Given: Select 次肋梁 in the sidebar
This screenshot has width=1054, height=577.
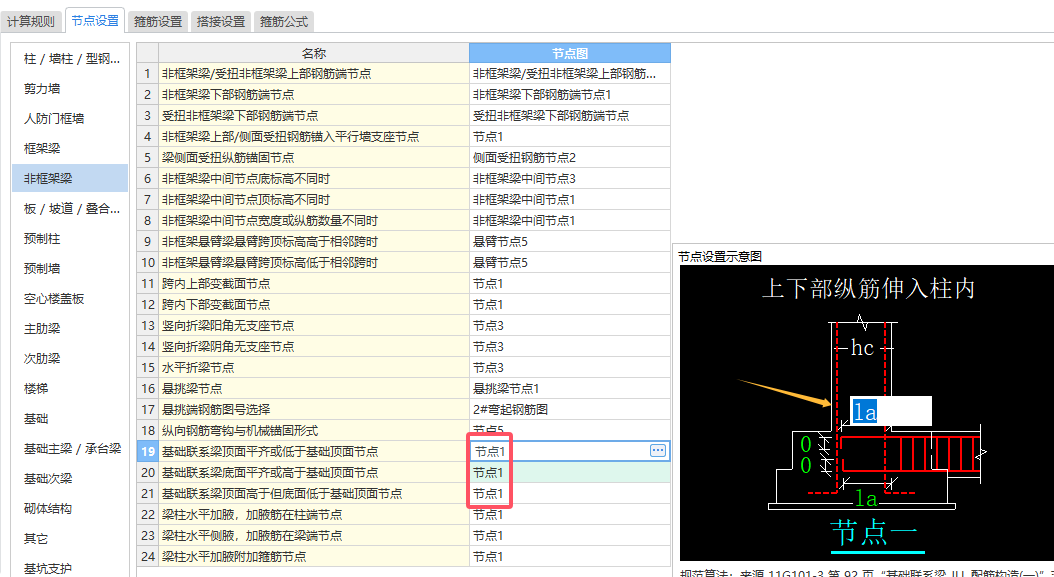Looking at the screenshot, I should [x=71, y=358].
